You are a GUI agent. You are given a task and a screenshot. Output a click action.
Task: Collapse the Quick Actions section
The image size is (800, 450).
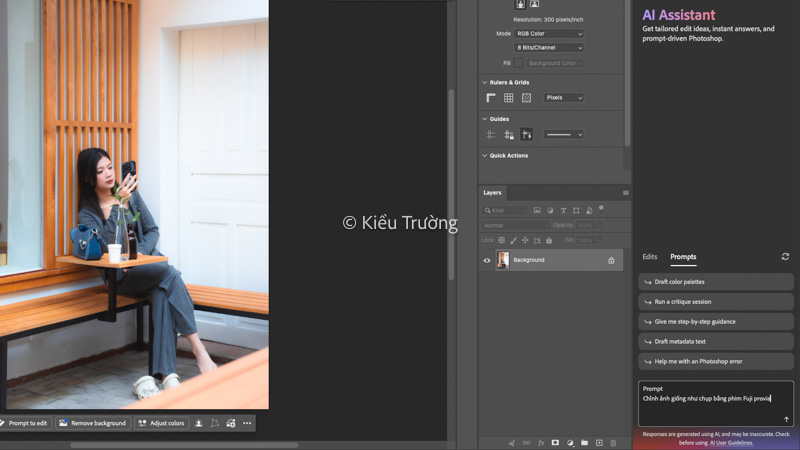485,156
